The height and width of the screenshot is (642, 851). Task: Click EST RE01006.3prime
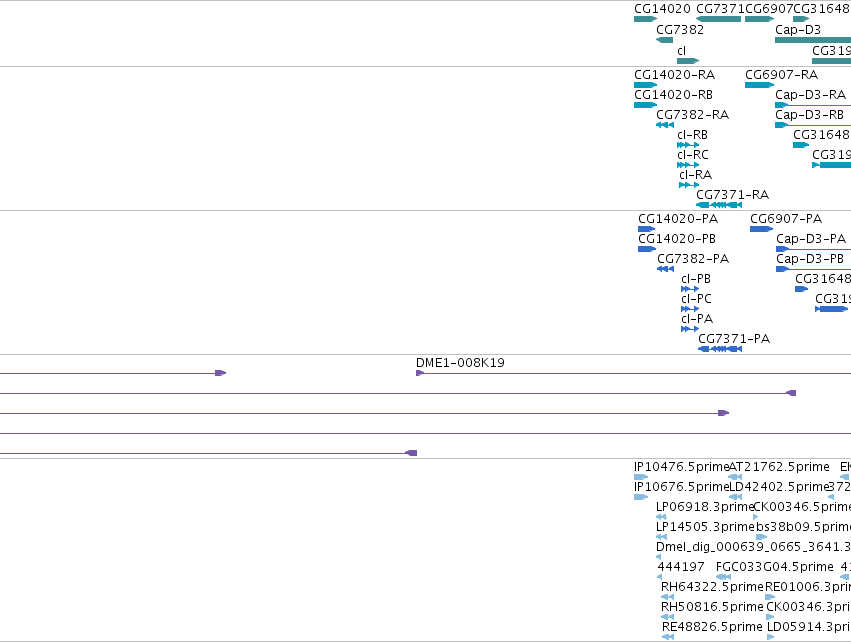(x=770, y=597)
